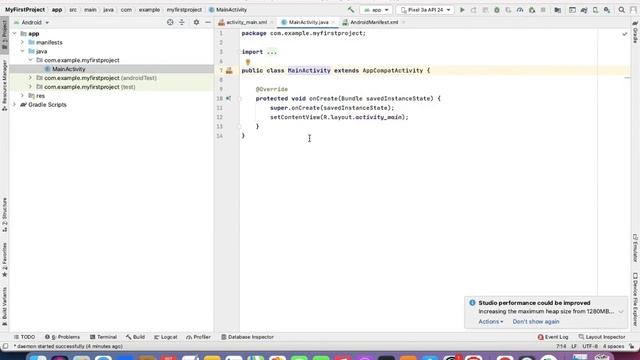Image resolution: width=640 pixels, height=360 pixels.
Task: Click the Make Project hammer icon
Action: coord(351,9)
